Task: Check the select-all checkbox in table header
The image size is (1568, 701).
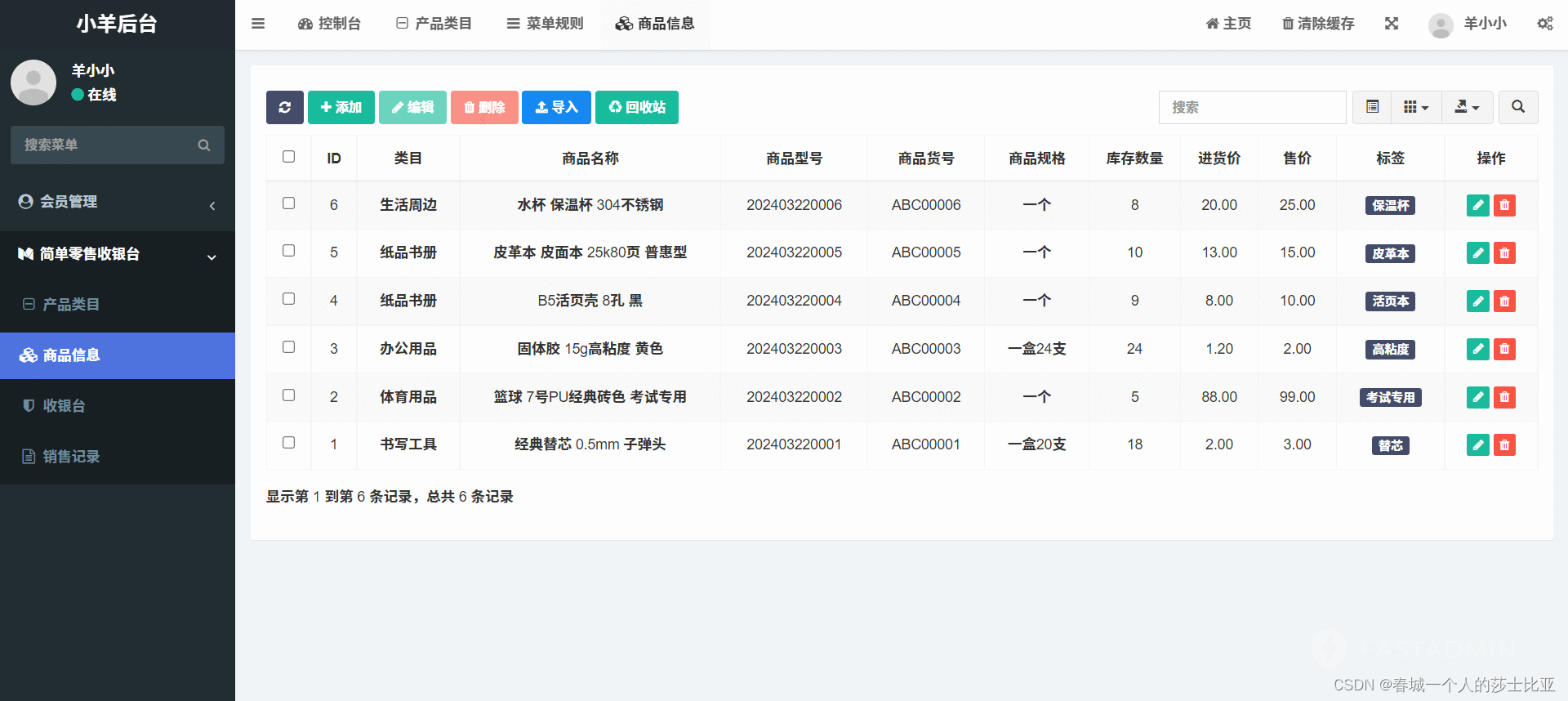Action: (288, 156)
